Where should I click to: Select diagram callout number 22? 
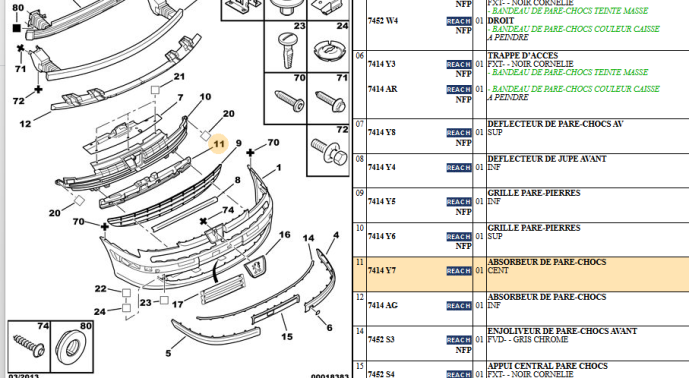click(101, 289)
